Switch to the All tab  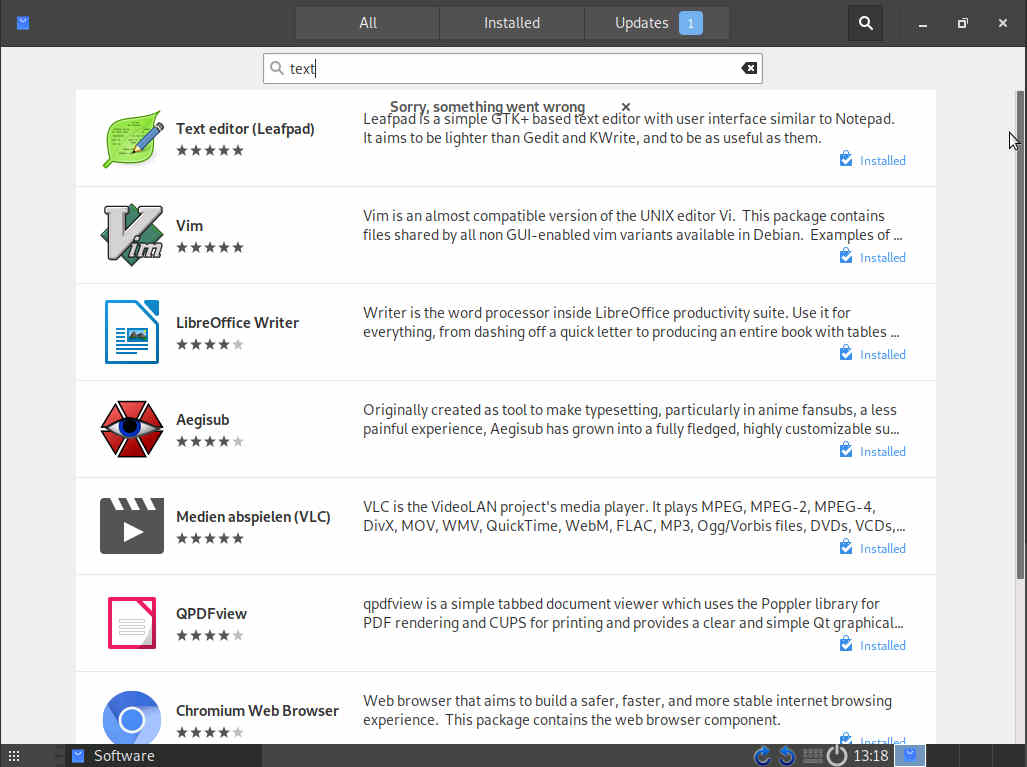[x=367, y=23]
